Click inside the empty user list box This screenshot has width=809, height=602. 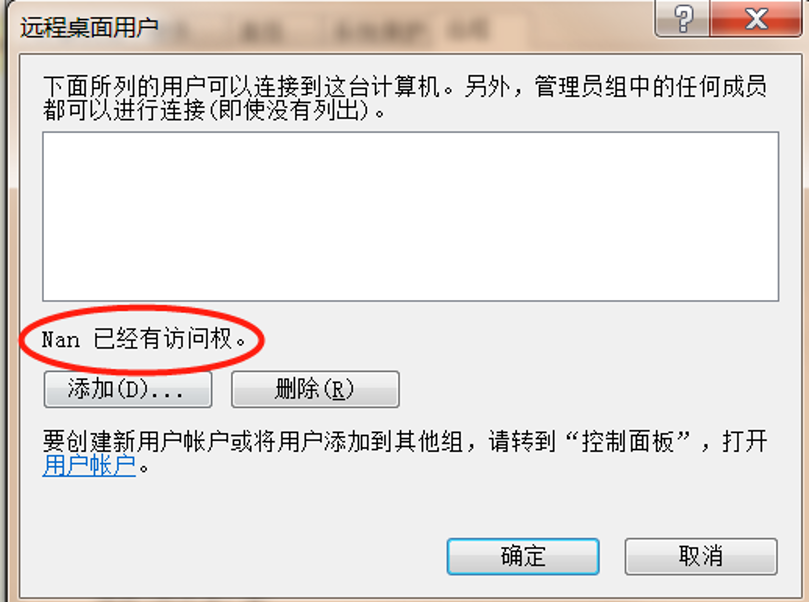click(411, 216)
